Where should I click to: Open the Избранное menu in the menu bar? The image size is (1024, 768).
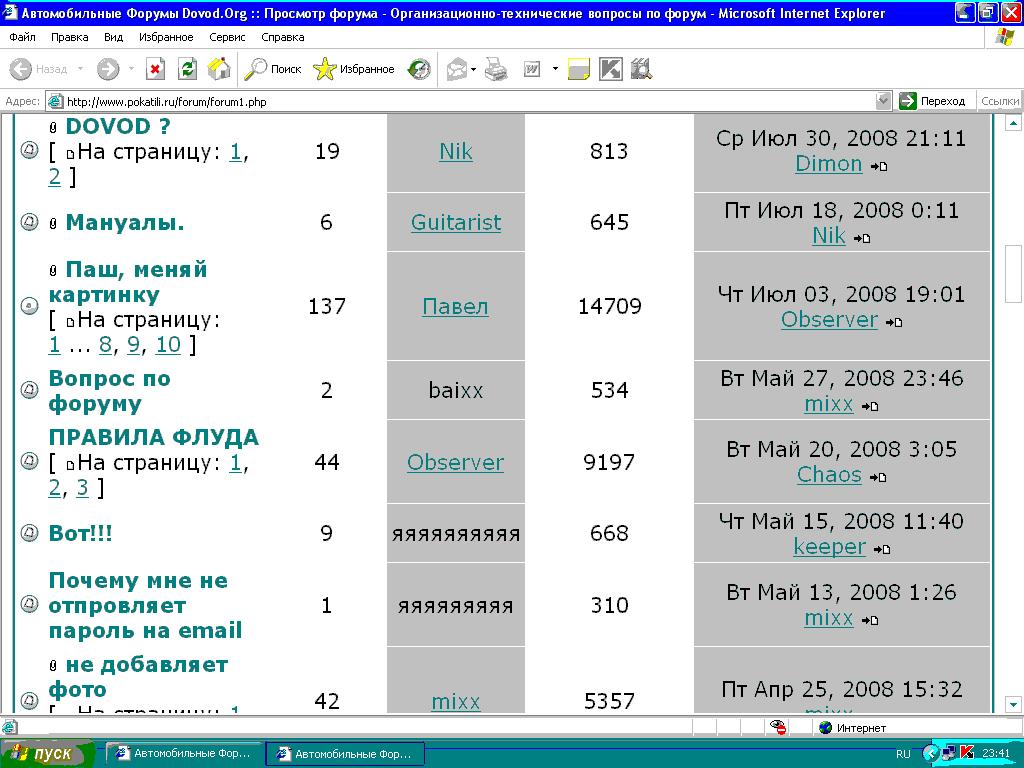(166, 37)
